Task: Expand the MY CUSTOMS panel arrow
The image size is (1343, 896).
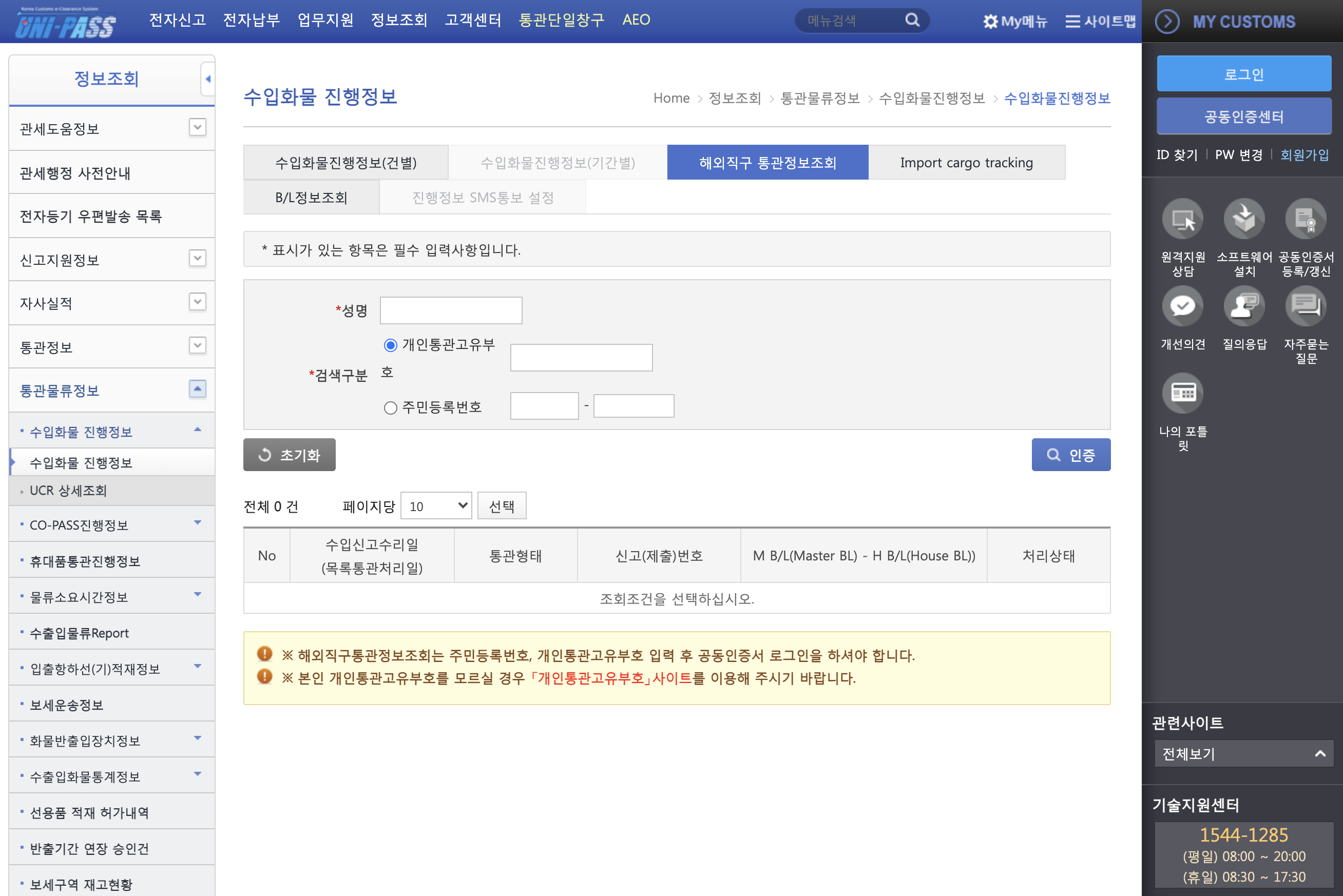Action: coord(1167,22)
